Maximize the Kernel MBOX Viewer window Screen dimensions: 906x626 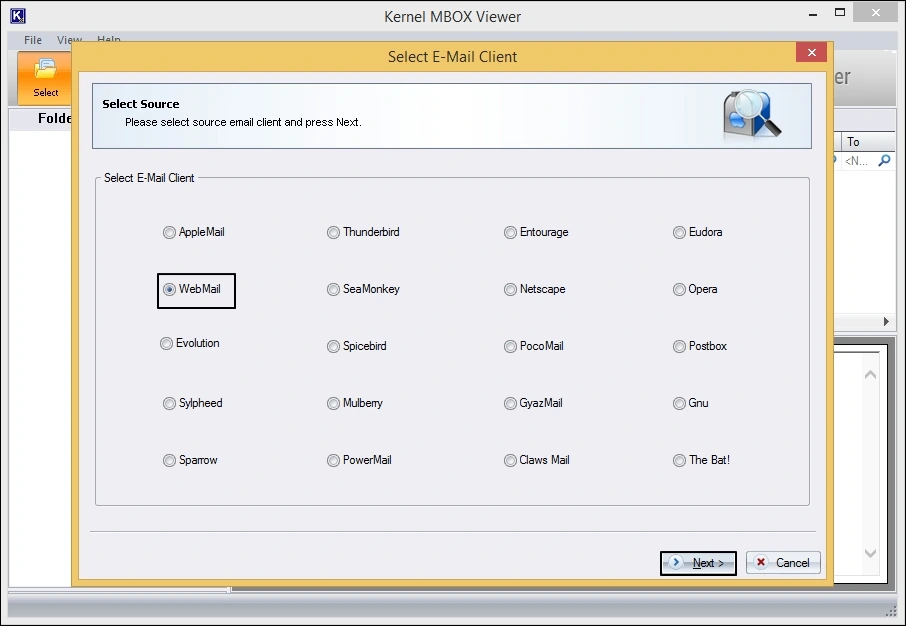click(840, 12)
